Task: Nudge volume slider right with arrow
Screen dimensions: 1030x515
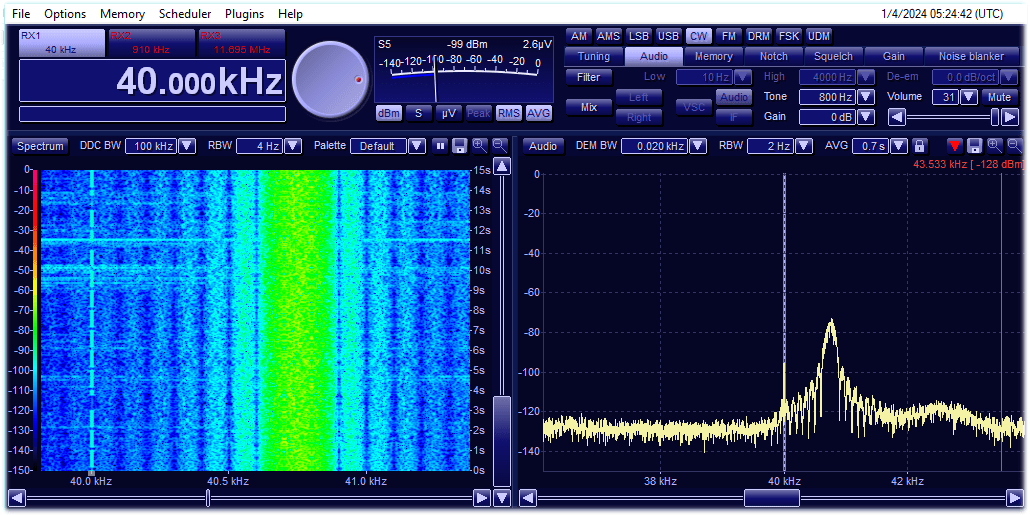Action: click(x=1010, y=118)
